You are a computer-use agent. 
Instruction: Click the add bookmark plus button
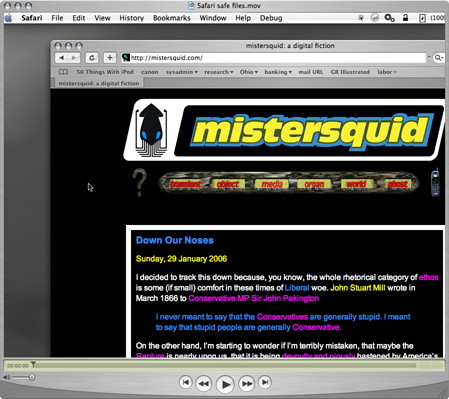tap(110, 58)
